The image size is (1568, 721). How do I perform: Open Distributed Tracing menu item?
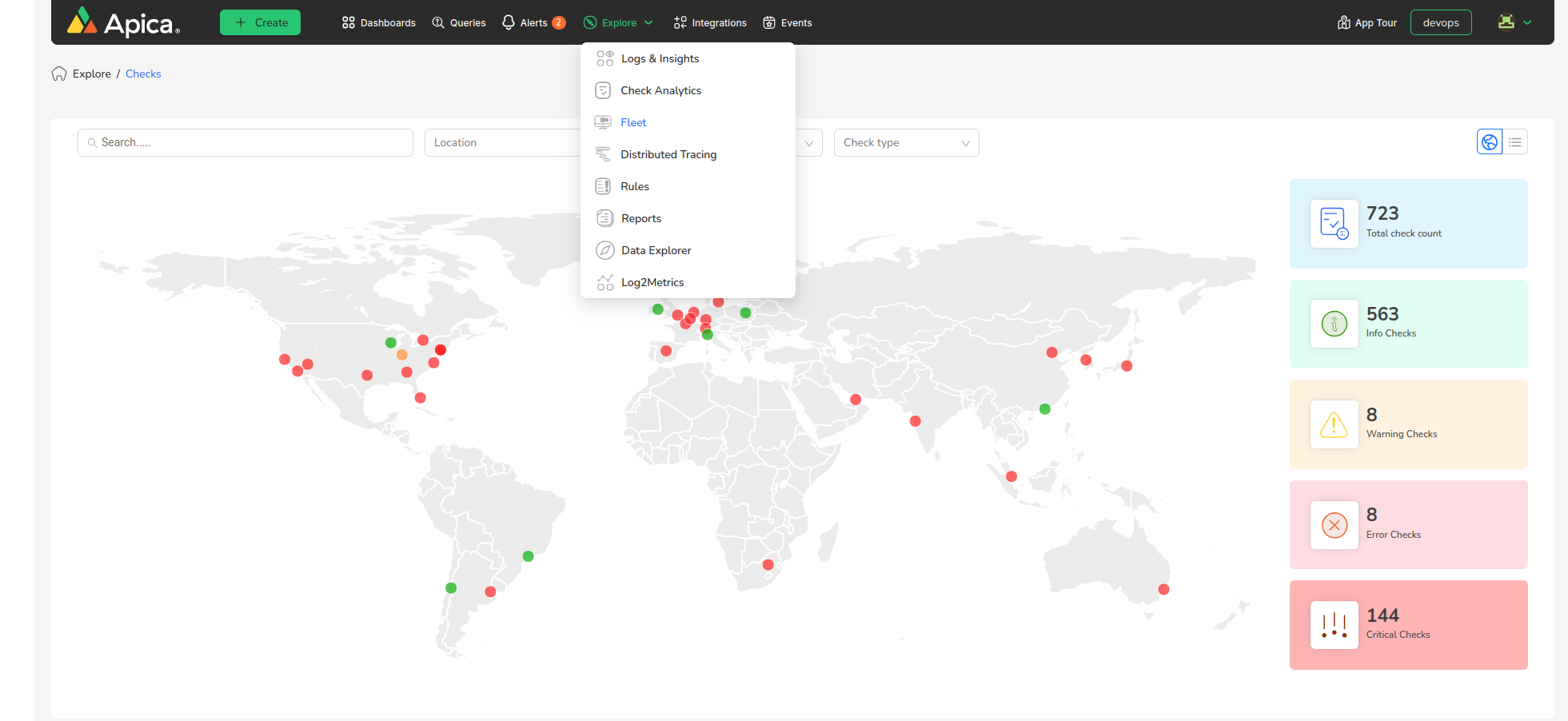click(668, 154)
